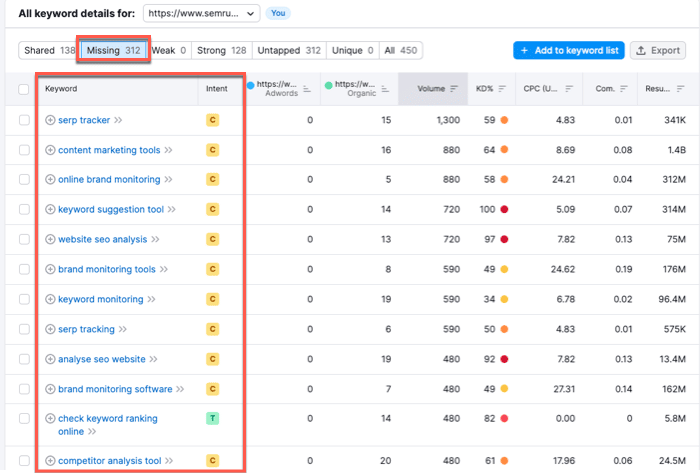Image resolution: width=700 pixels, height=473 pixels.
Task: Click double-chevron icon after keyword monitoring
Action: (153, 300)
